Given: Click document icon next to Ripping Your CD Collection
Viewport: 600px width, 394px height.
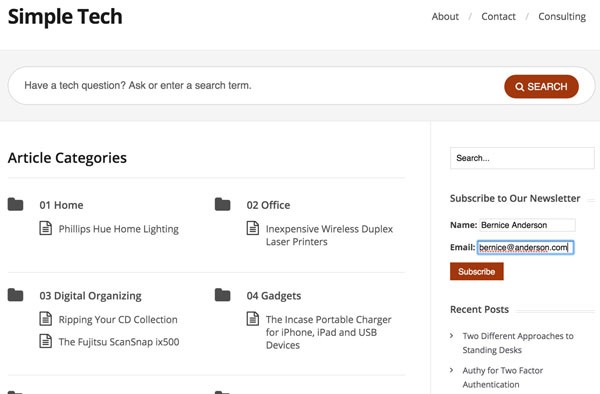Looking at the screenshot, I should tap(46, 319).
